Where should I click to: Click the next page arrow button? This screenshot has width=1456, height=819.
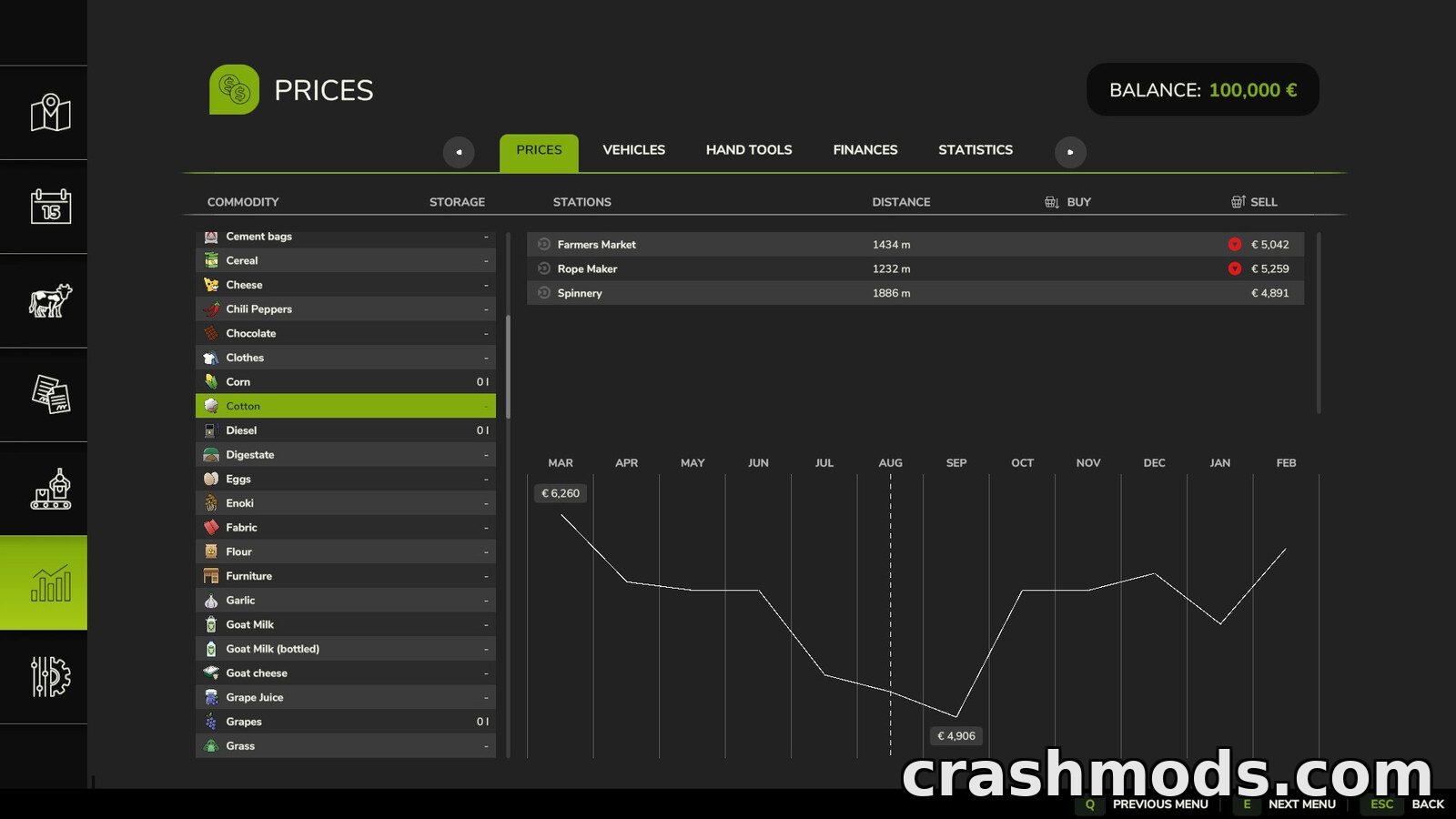click(1070, 152)
